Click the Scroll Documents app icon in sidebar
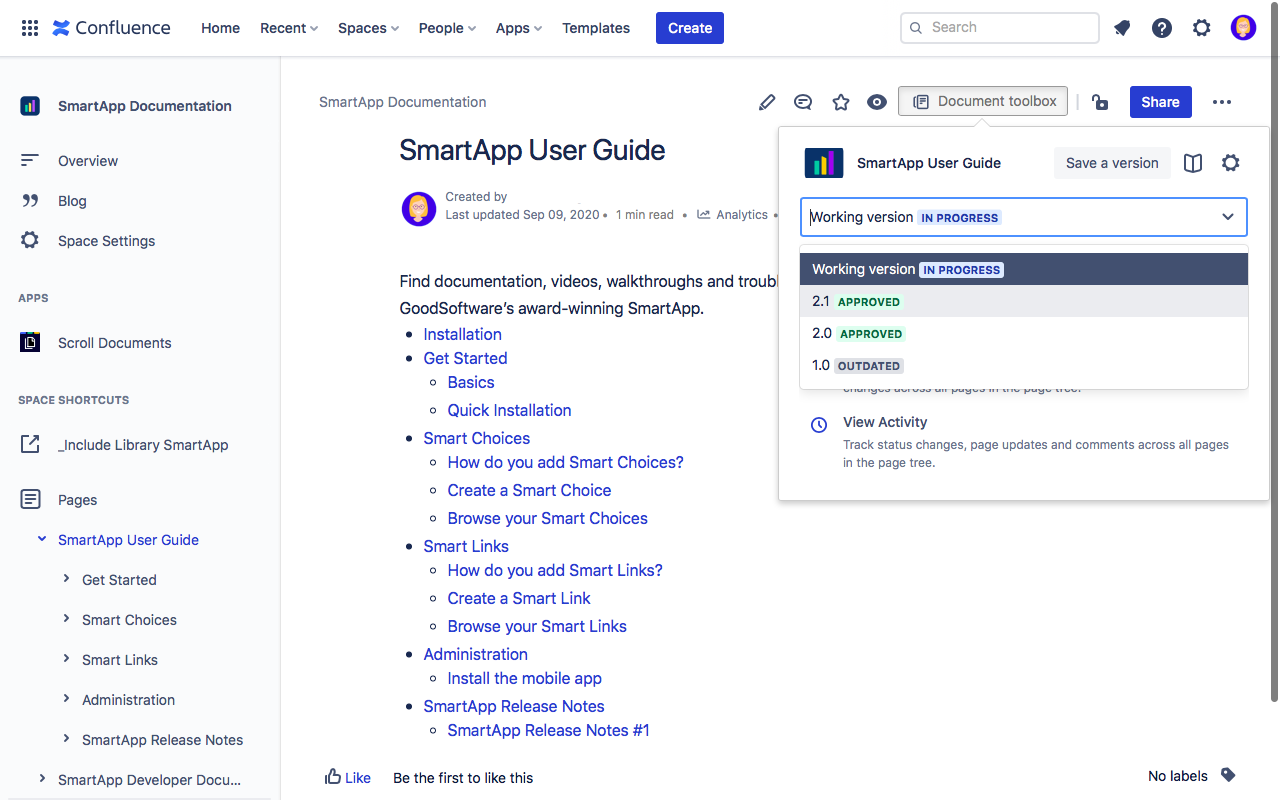This screenshot has height=800, width=1280. click(x=29, y=342)
